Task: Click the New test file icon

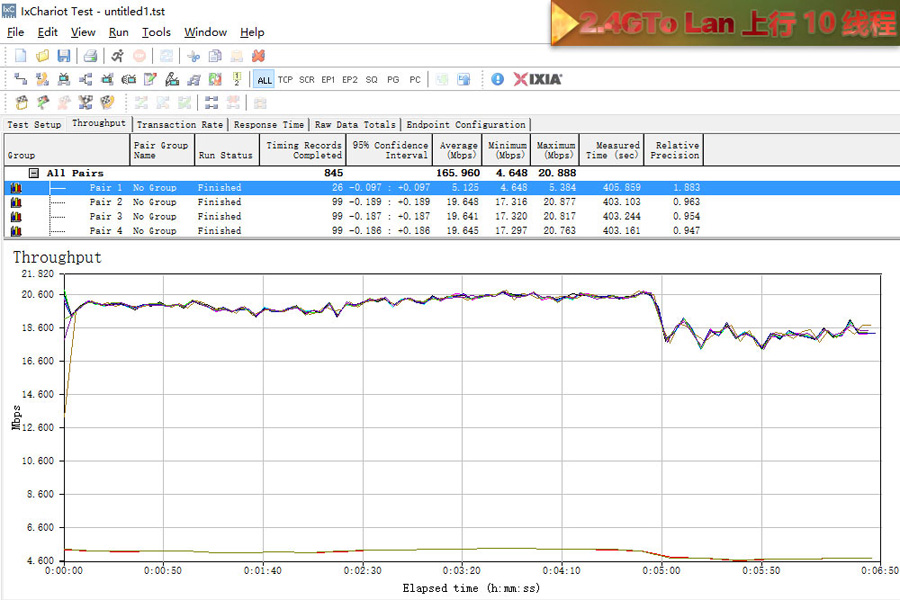Action: (20, 56)
